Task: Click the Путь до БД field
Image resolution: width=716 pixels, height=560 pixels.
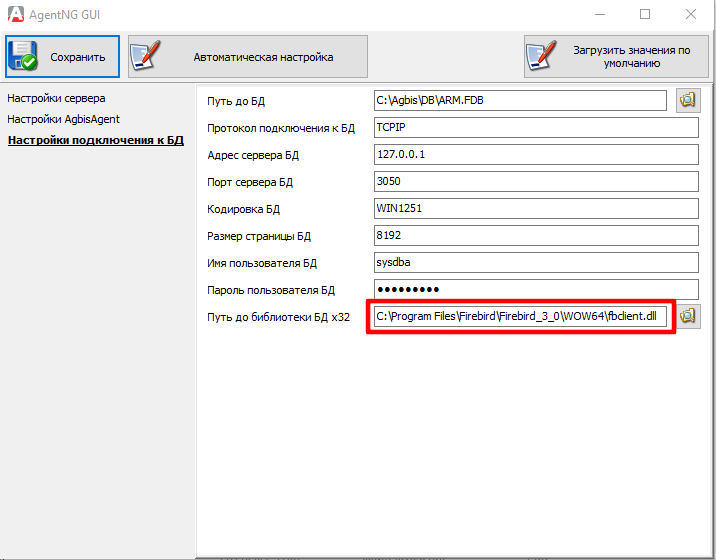Action: pos(518,100)
